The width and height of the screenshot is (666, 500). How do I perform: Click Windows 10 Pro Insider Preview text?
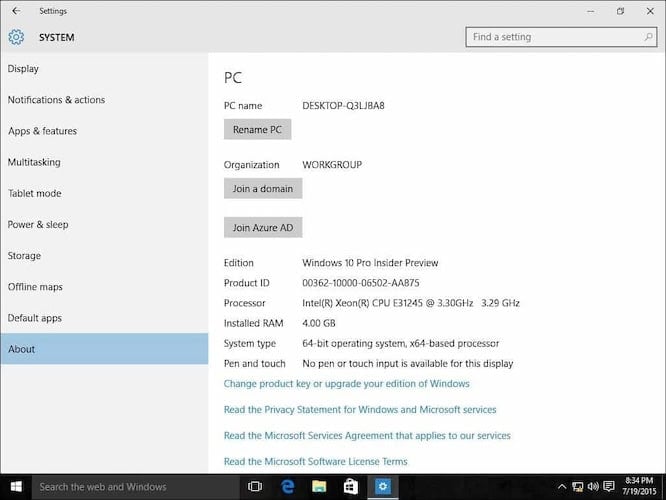click(370, 263)
